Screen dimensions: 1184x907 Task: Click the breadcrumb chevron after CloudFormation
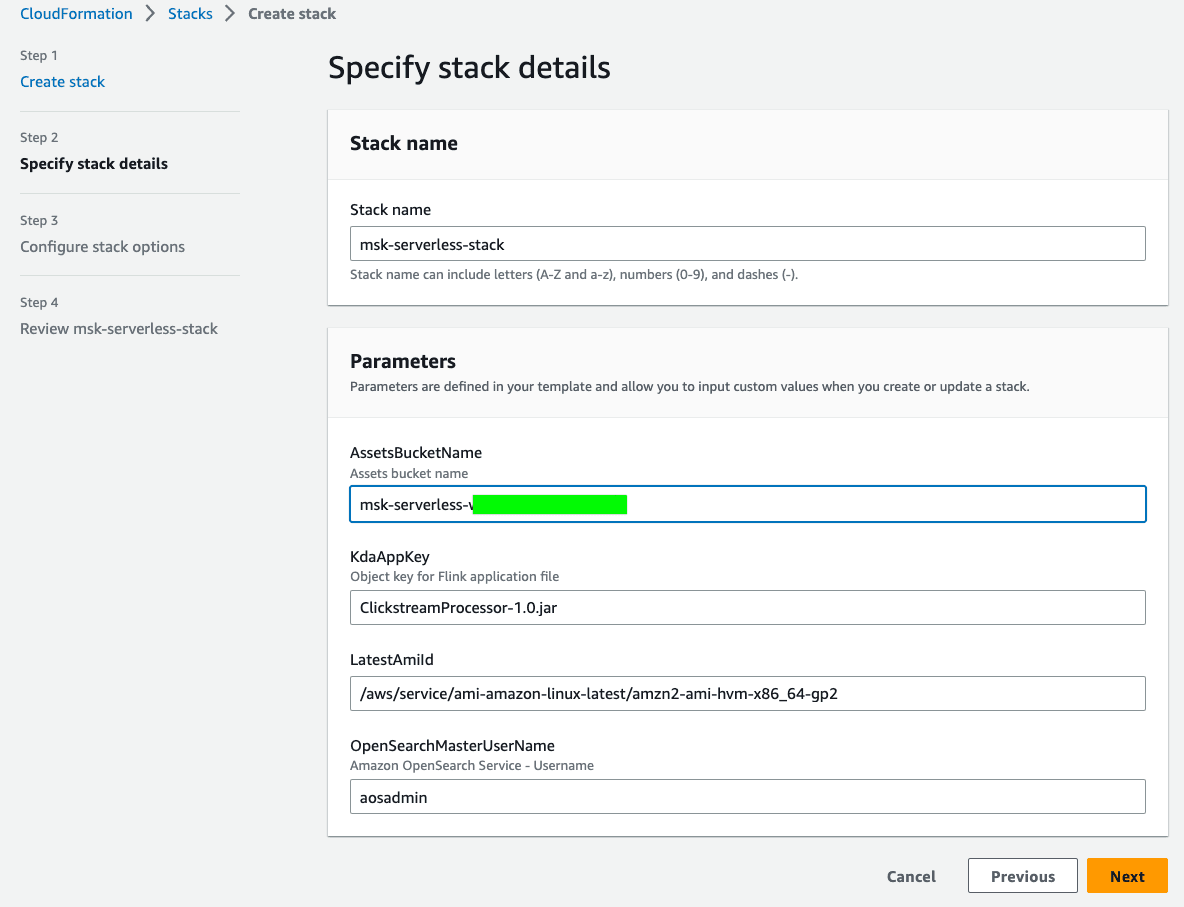(150, 14)
